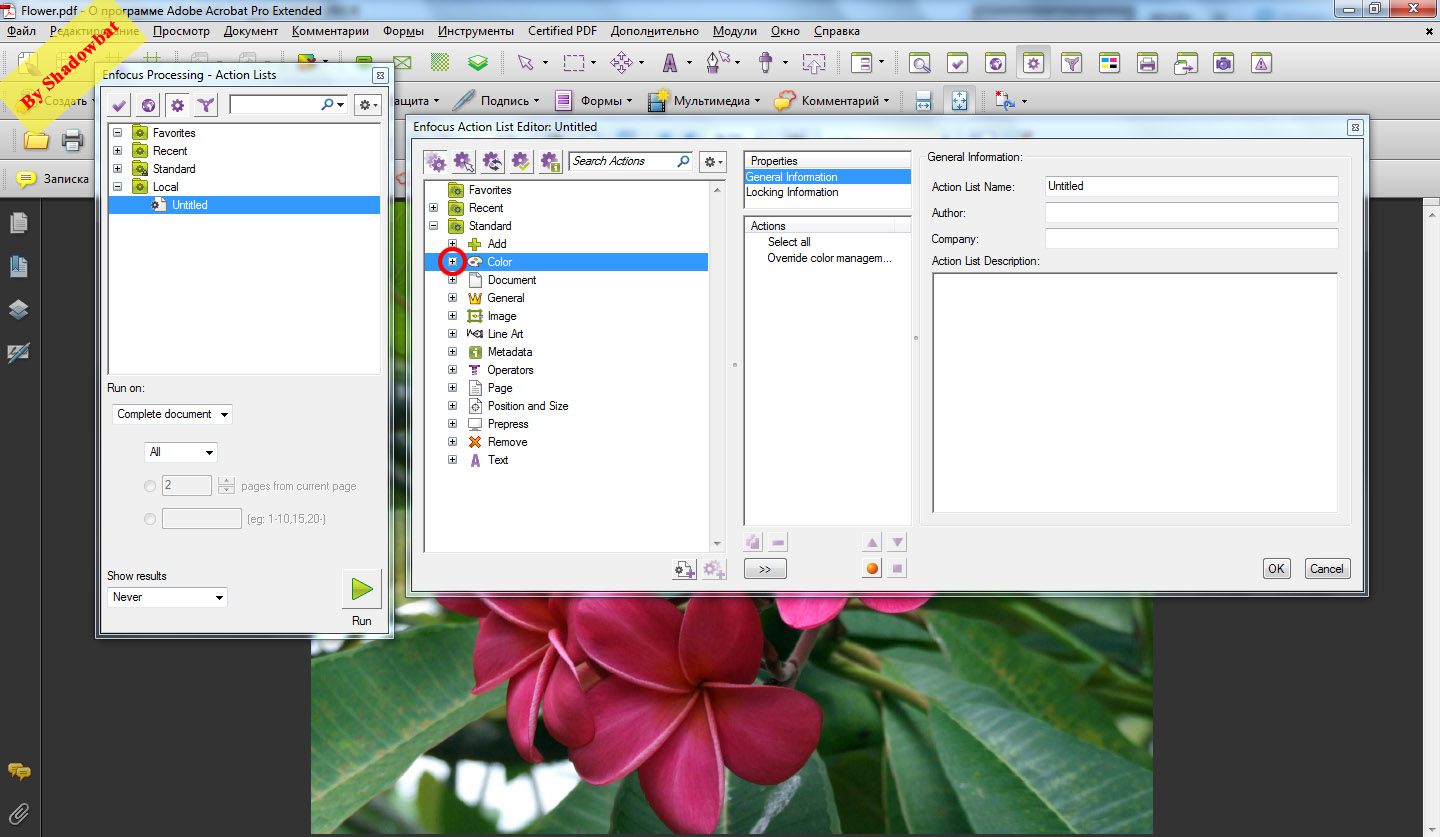
Task: Click the gear with refresh arrows icon in editor
Action: 492,161
